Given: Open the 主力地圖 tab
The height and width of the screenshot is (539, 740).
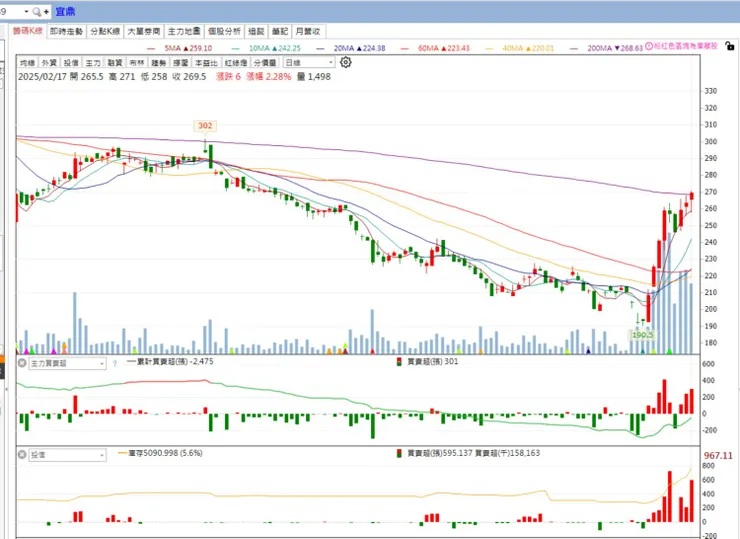Looking at the screenshot, I should pos(184,32).
